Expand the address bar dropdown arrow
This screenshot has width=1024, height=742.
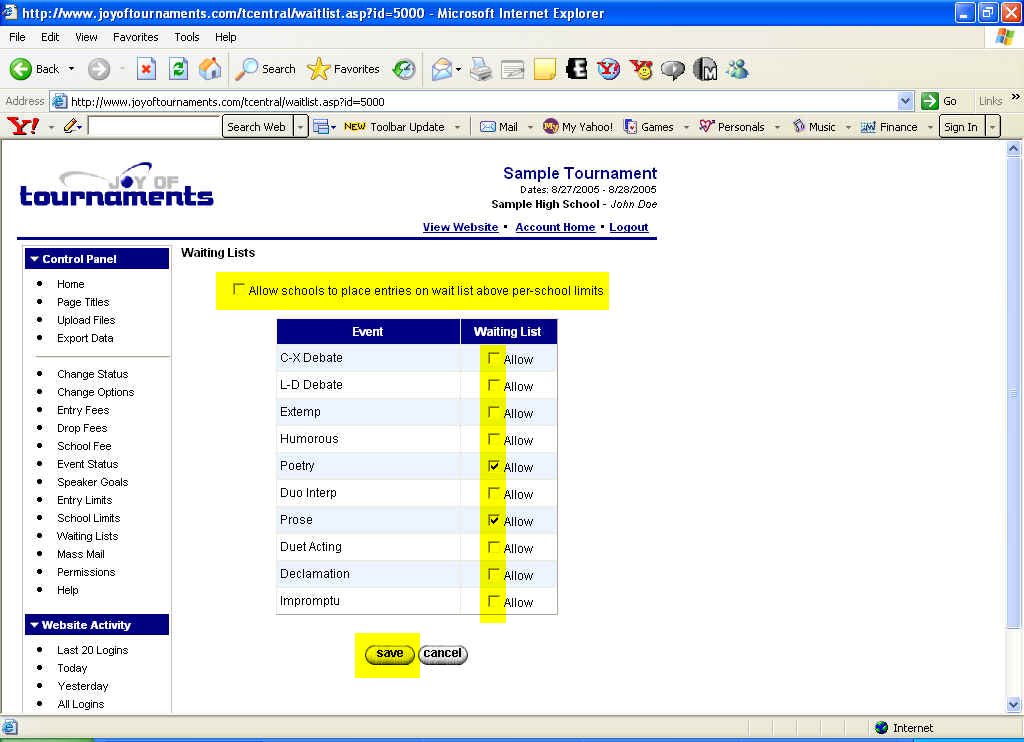[905, 101]
